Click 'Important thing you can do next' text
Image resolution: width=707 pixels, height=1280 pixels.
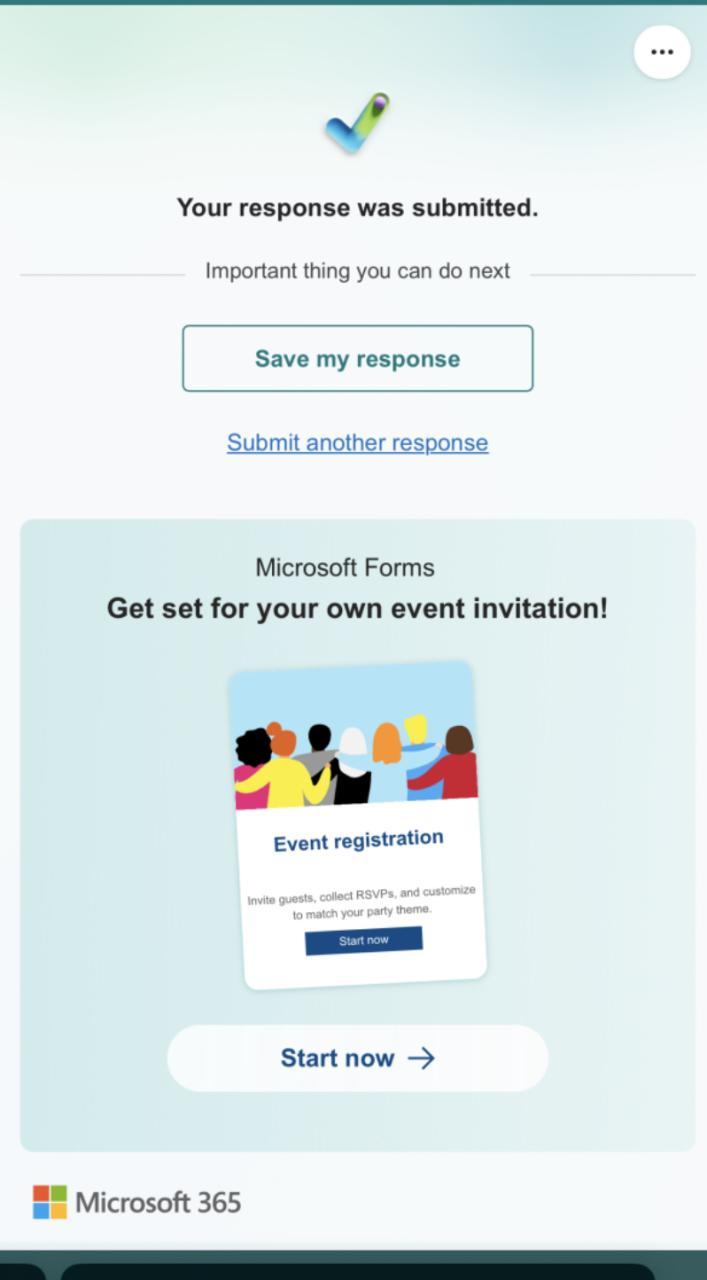tap(357, 271)
